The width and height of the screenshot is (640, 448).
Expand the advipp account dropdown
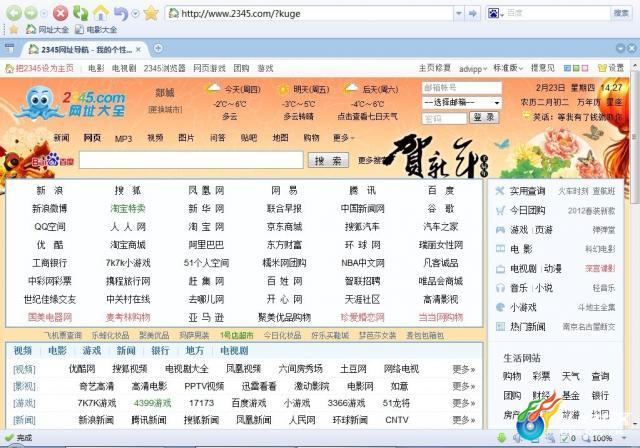pyautogui.click(x=473, y=69)
